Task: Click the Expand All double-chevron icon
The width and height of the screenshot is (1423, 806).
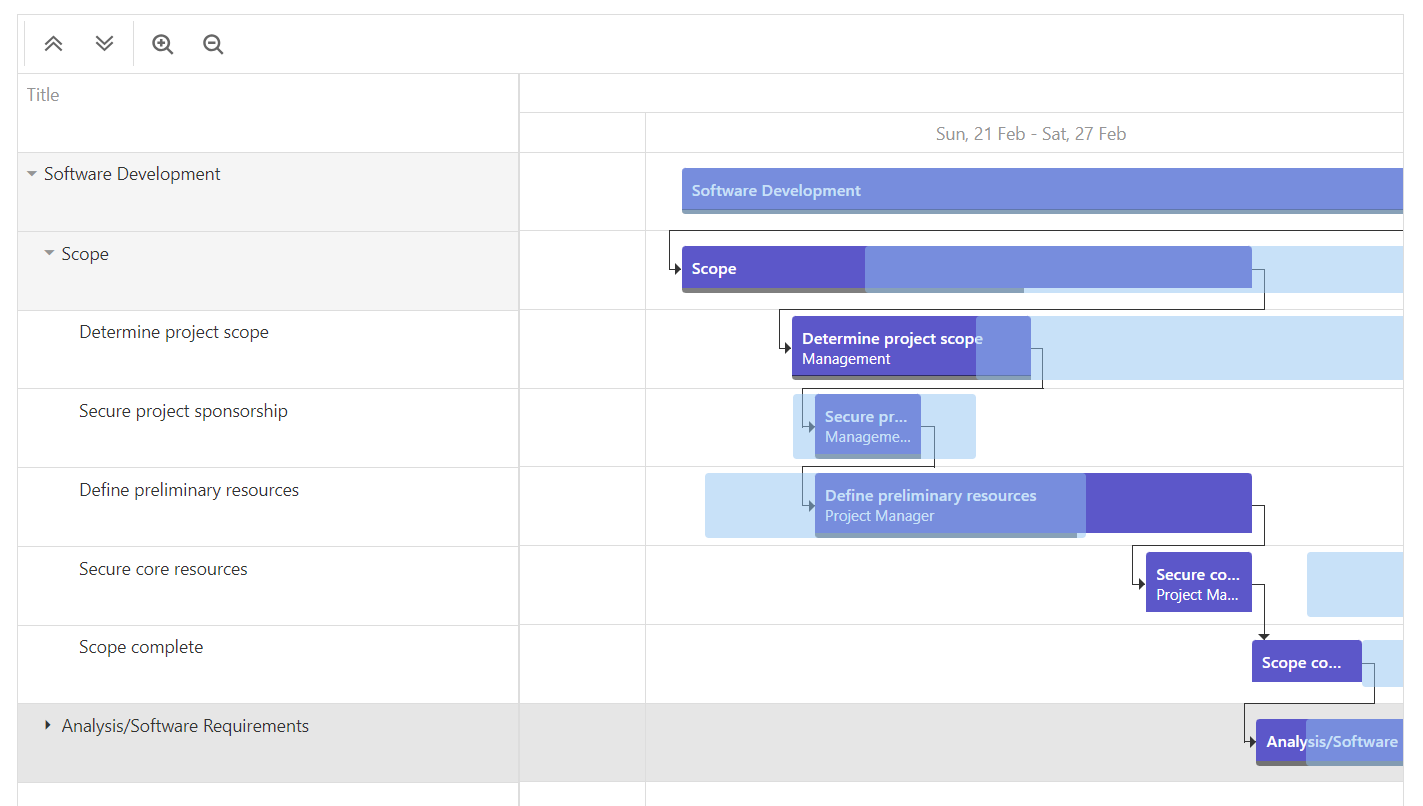Action: pos(104,44)
